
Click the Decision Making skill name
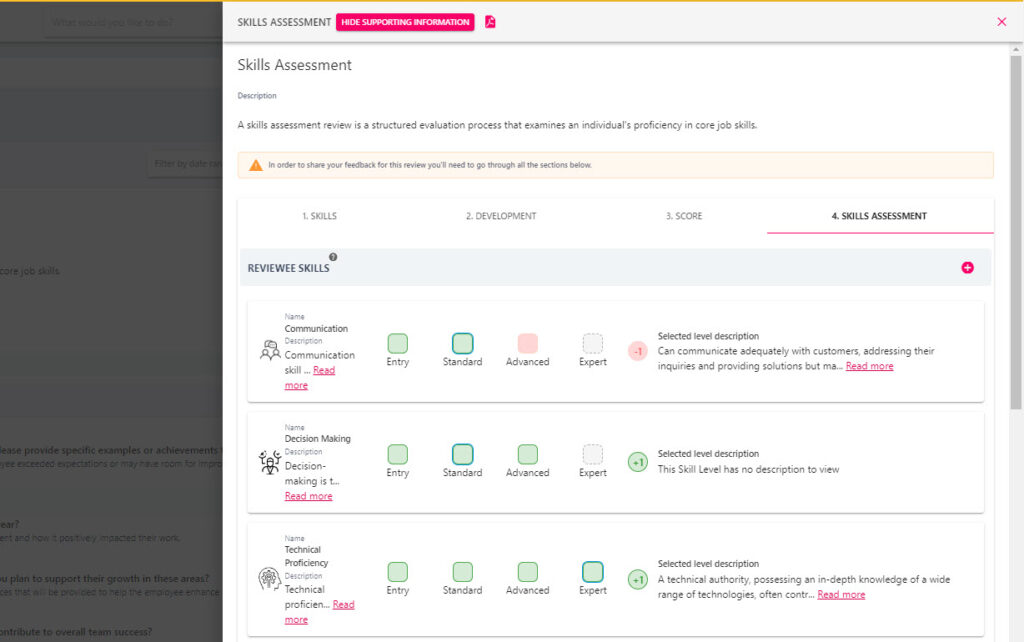[x=317, y=439]
